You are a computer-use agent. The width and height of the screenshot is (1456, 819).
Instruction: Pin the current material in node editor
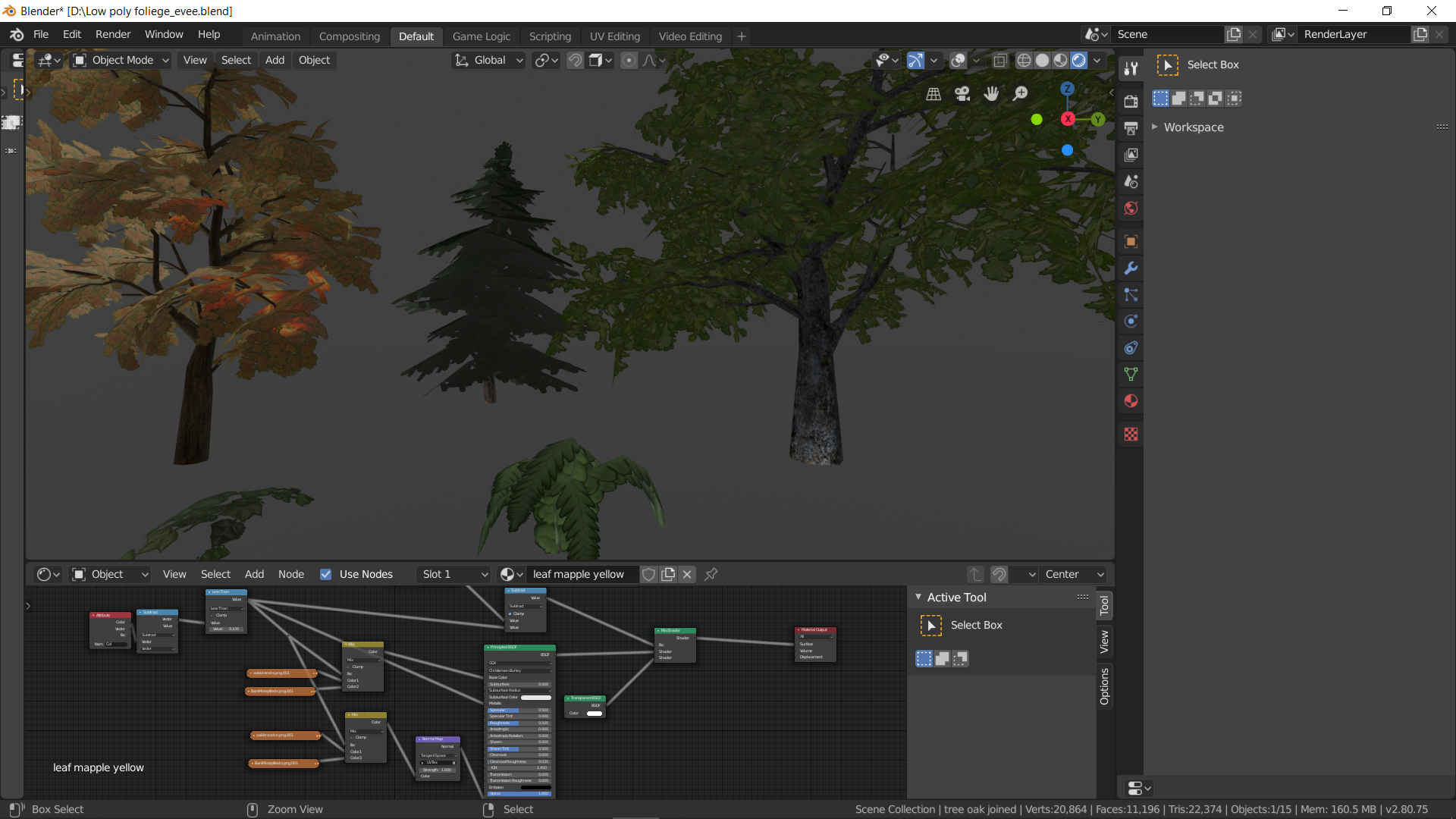(711, 574)
